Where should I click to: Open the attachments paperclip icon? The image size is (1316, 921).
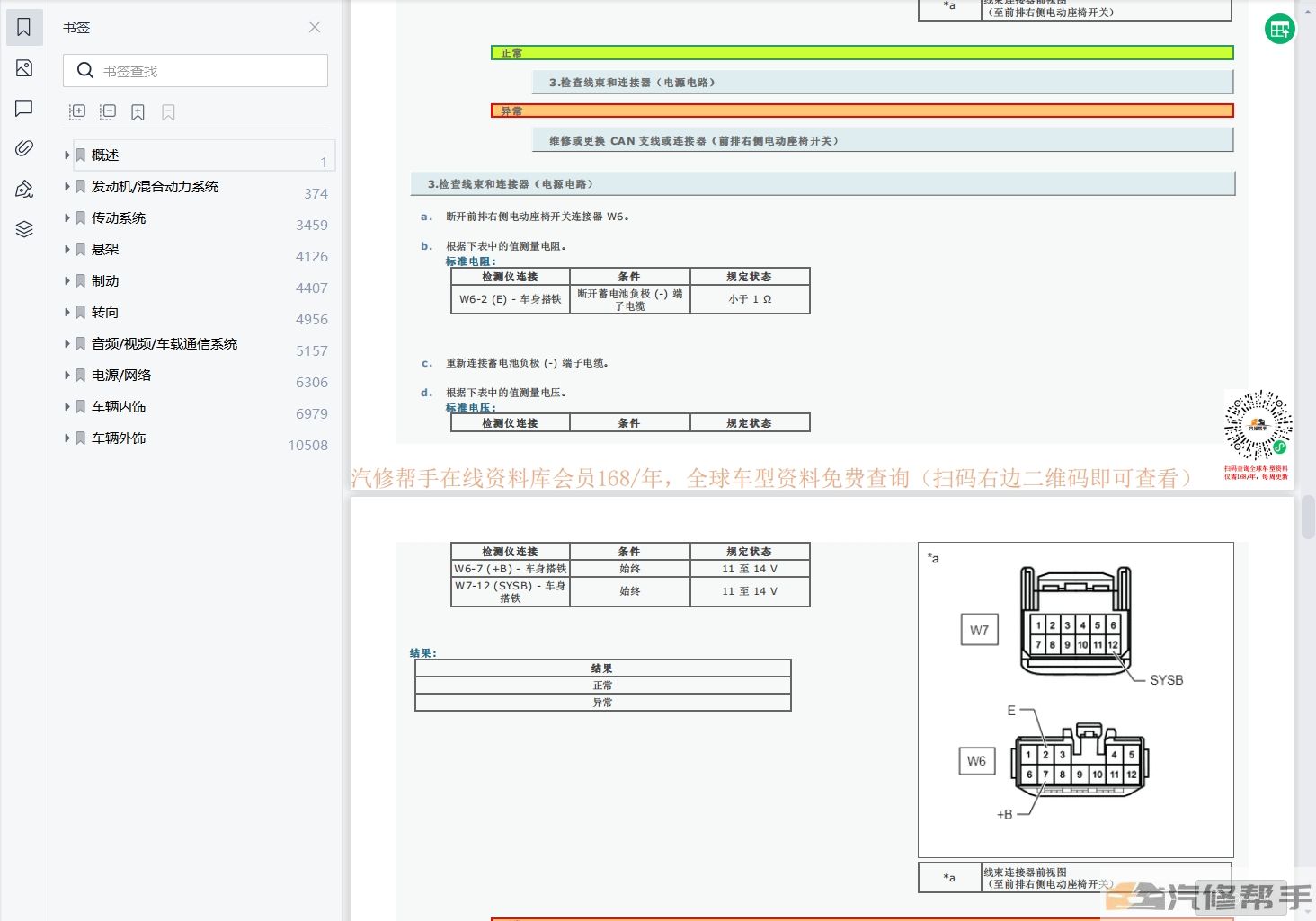pyautogui.click(x=24, y=148)
